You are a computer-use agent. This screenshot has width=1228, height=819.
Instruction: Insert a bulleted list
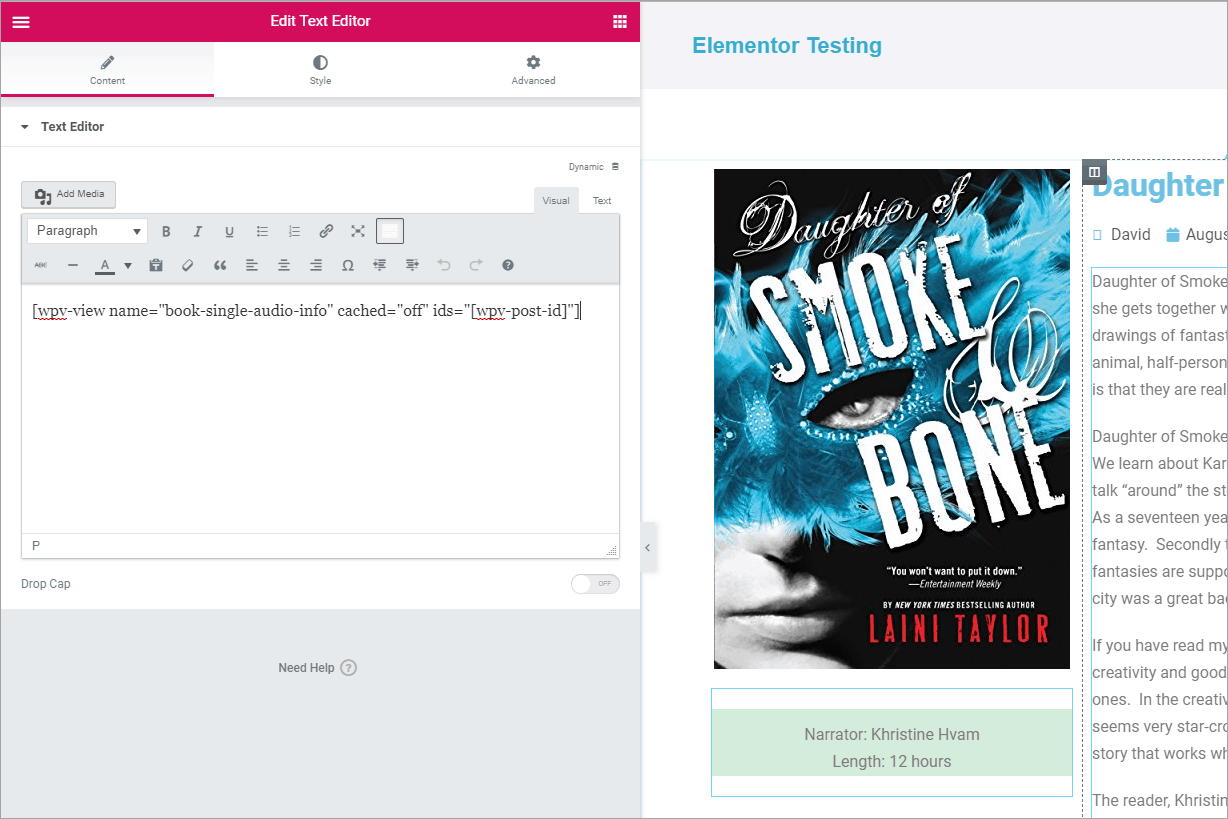(x=262, y=230)
